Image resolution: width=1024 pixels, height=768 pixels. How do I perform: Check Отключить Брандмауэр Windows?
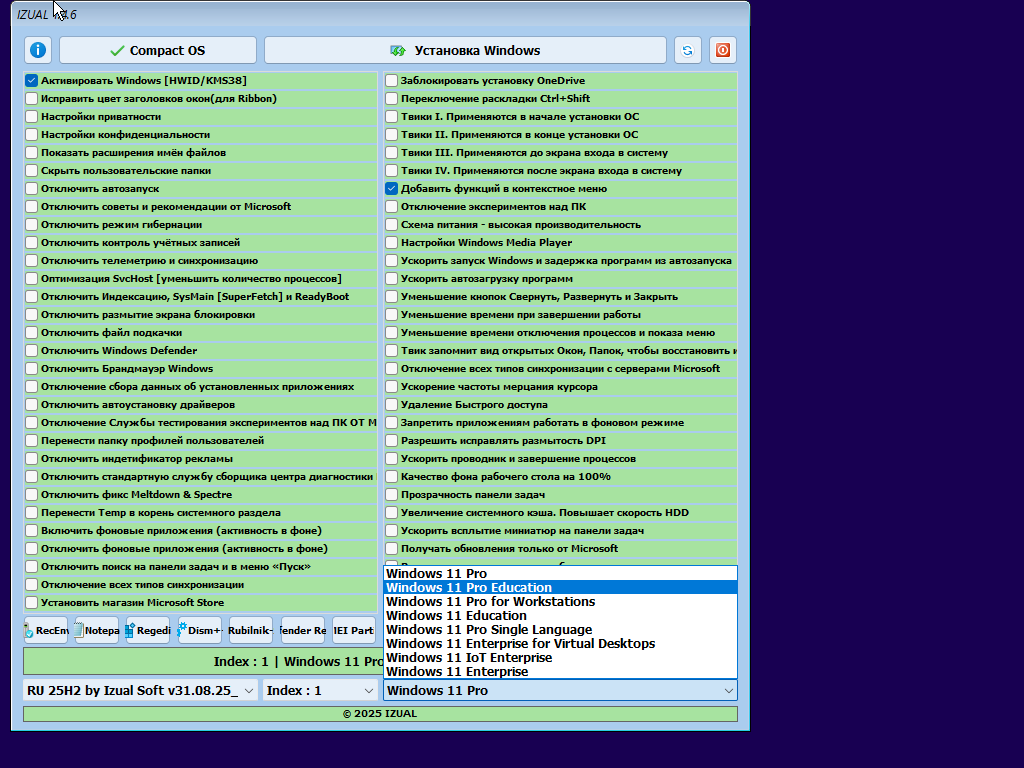pyautogui.click(x=31, y=368)
